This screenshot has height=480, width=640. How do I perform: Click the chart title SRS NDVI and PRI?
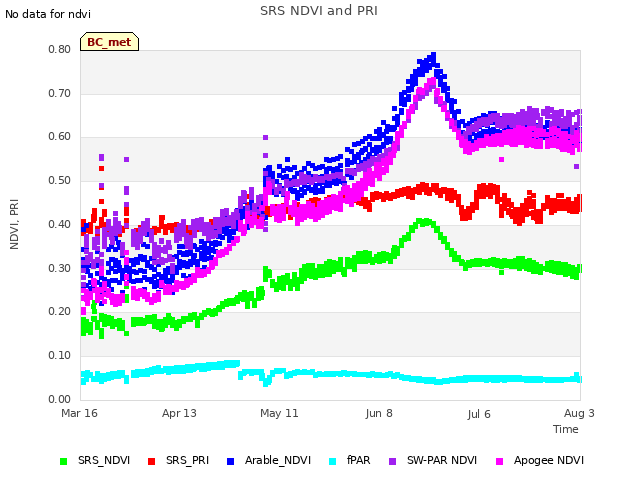319,10
